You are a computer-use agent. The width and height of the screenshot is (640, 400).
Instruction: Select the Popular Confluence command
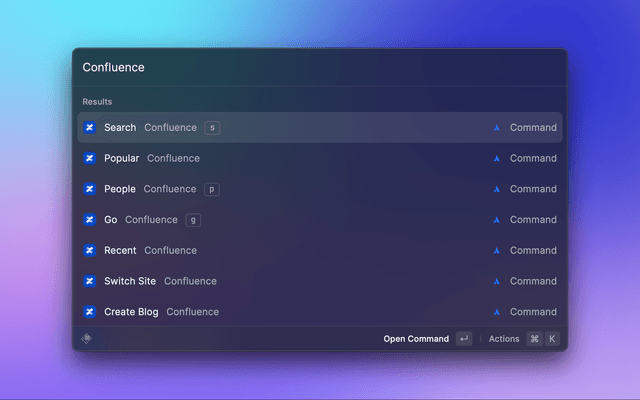300,158
